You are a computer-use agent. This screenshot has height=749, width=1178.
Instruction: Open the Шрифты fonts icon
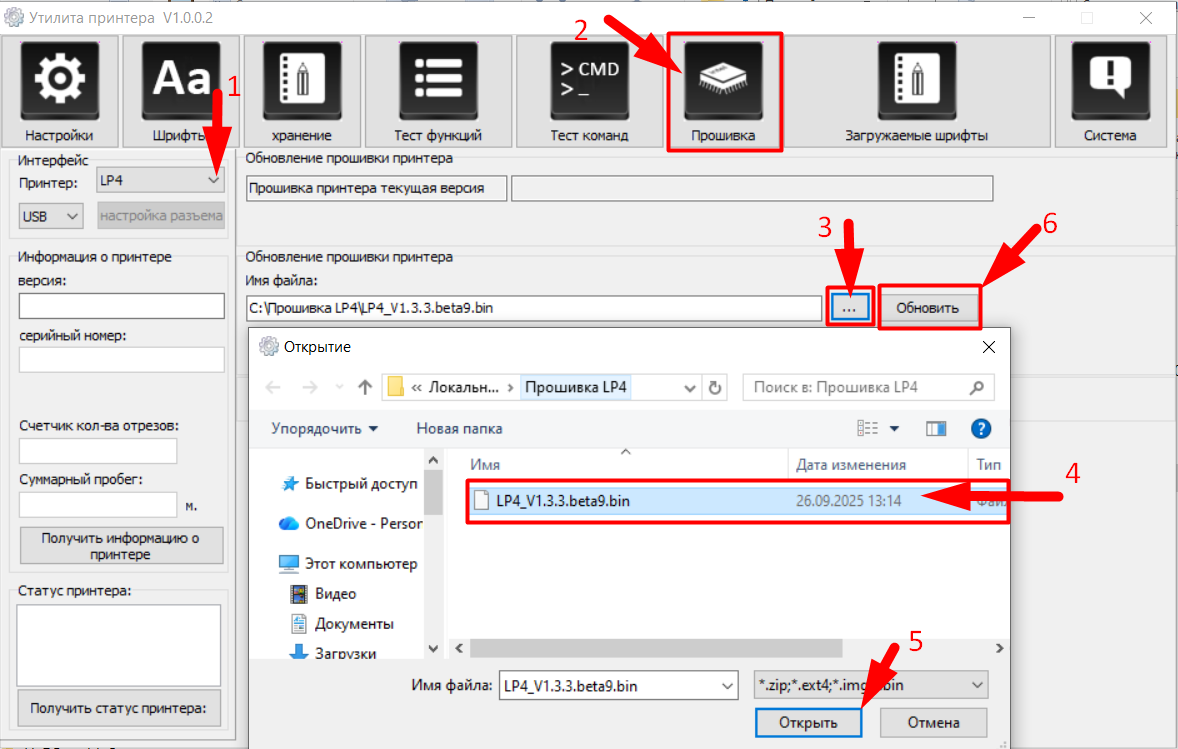tap(180, 82)
